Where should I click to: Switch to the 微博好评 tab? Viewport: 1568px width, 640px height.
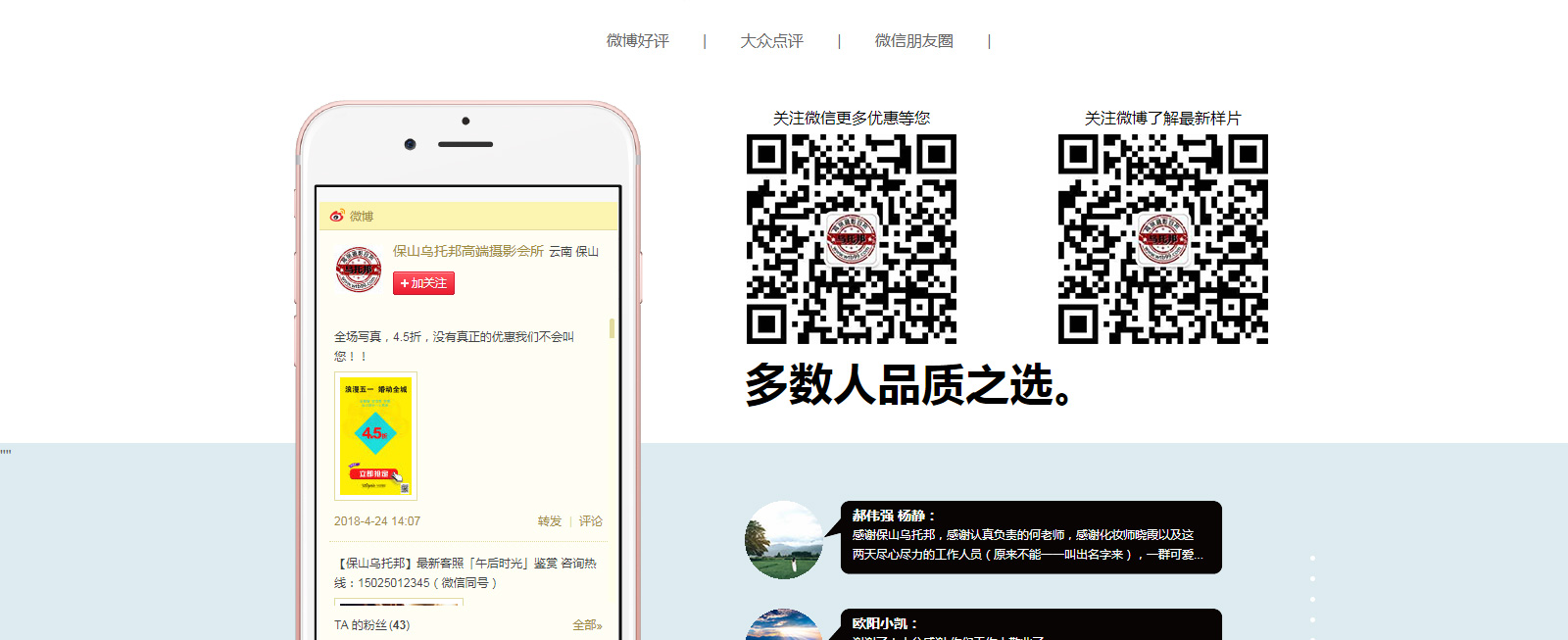click(638, 41)
